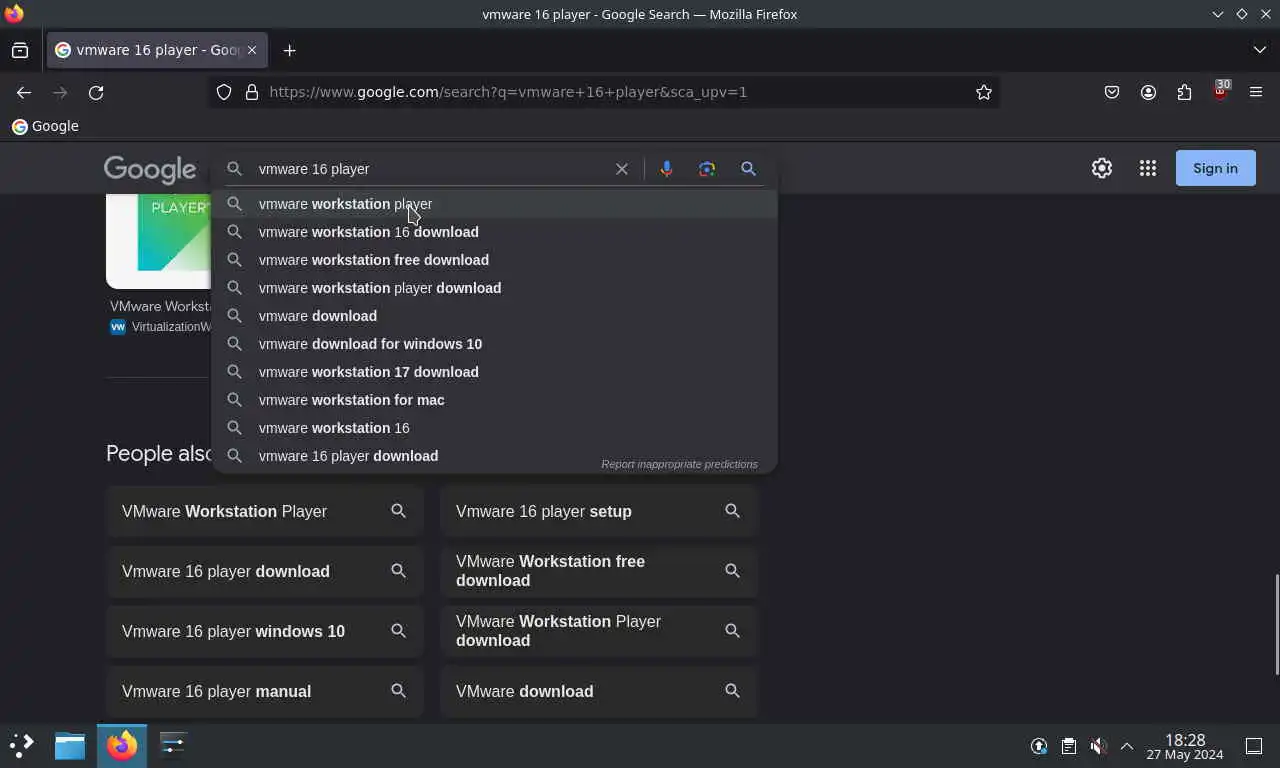Open related search Vmware 16 player manual
1280x768 pixels.
[265, 691]
